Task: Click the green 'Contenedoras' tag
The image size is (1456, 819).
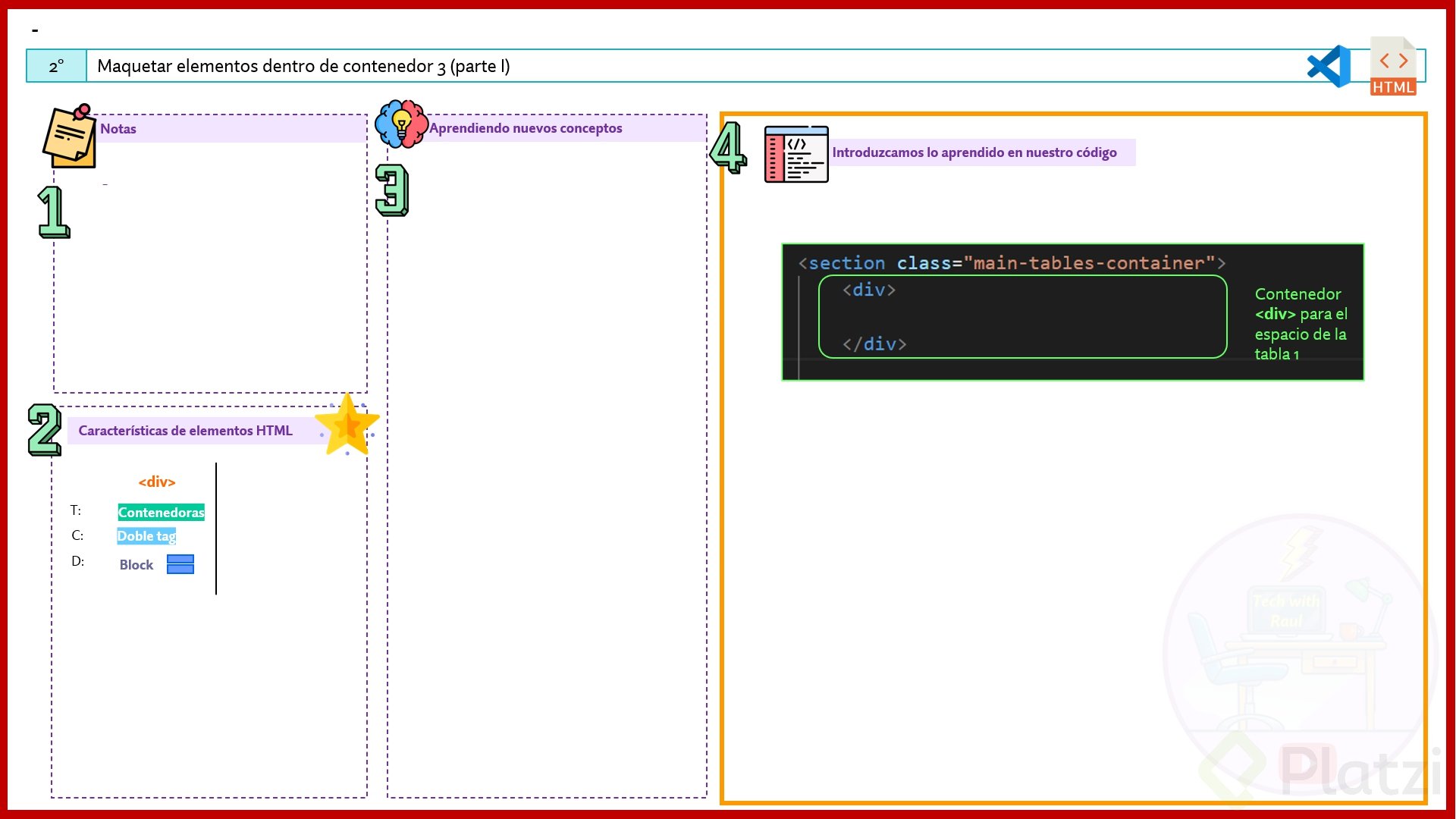Action: [161, 513]
